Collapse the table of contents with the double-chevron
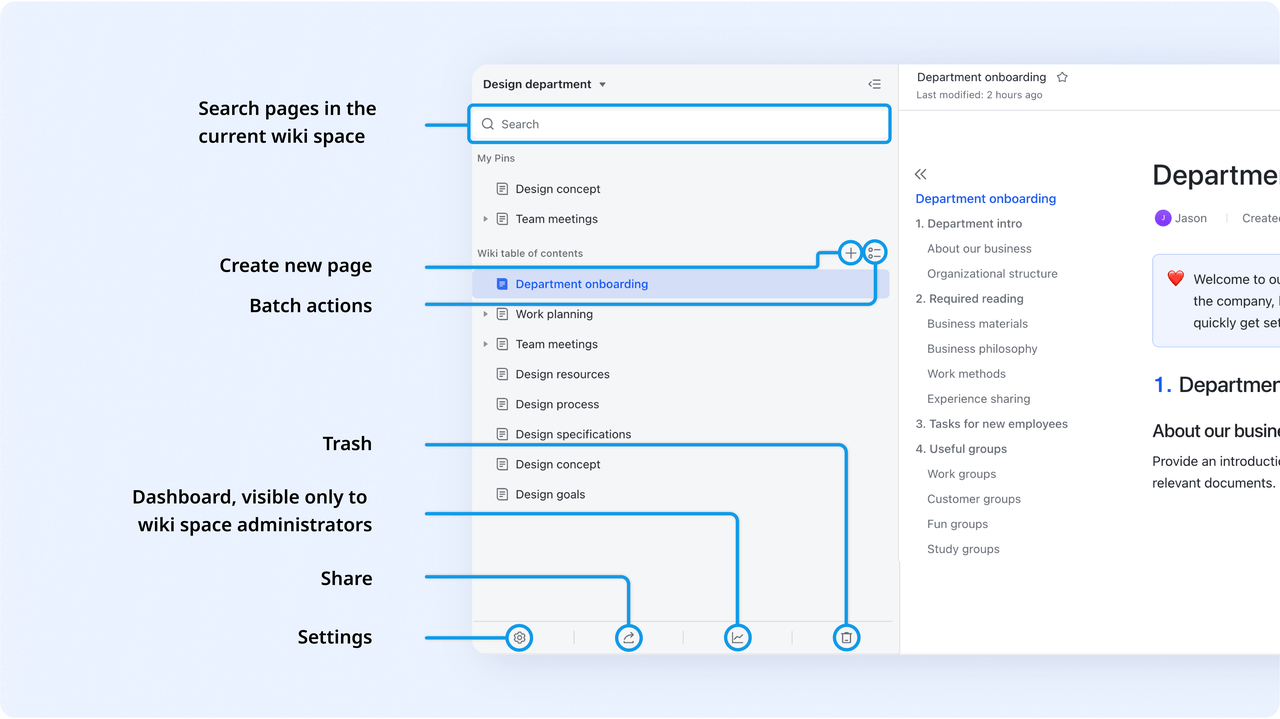1280x719 pixels. (920, 173)
